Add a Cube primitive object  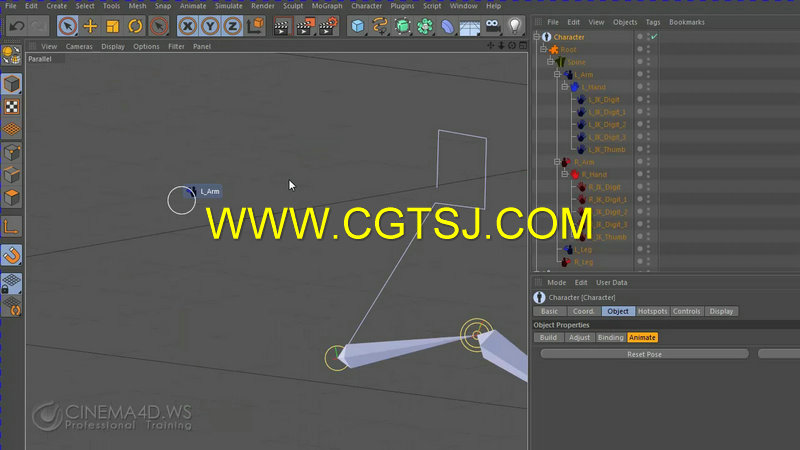pyautogui.click(x=358, y=26)
